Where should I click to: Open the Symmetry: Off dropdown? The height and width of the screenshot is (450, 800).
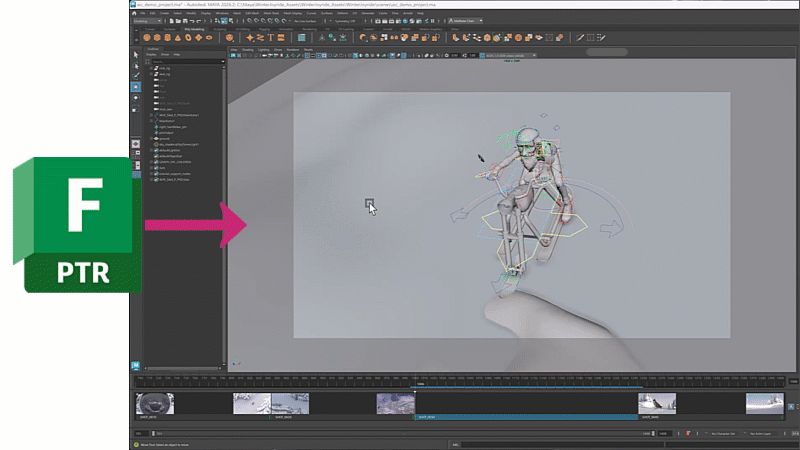tap(346, 21)
